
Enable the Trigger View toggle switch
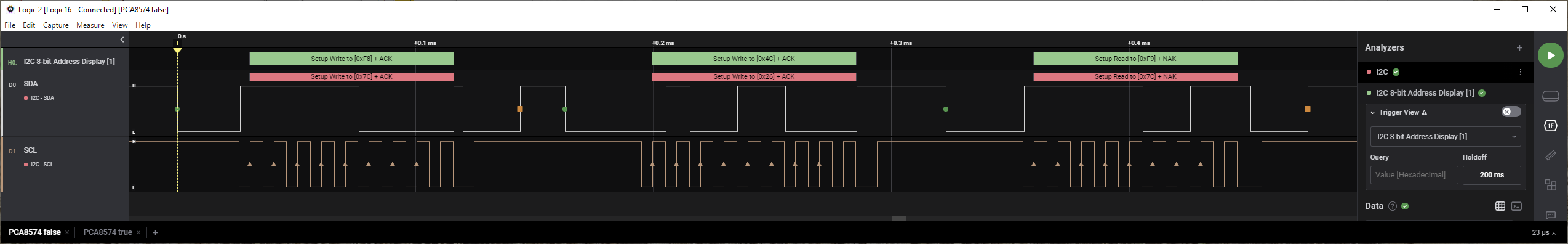(1511, 112)
